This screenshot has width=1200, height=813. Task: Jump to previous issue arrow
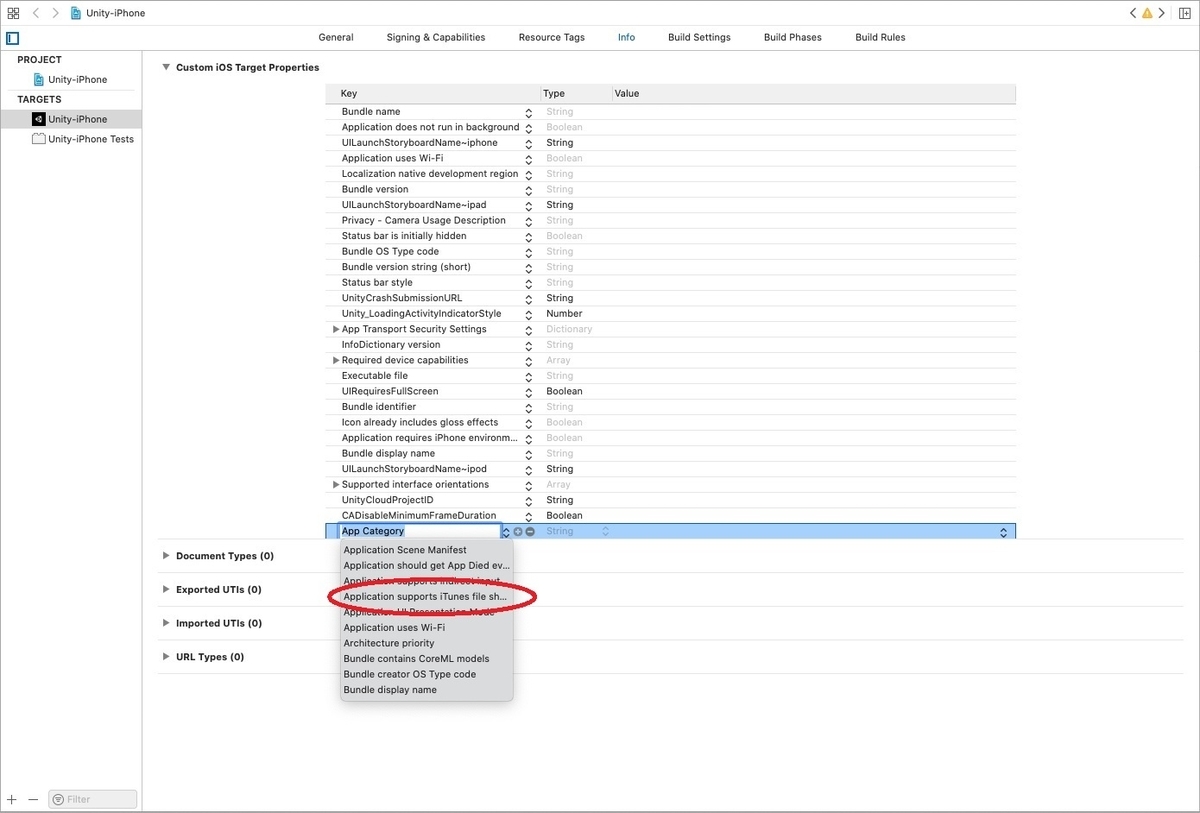pyautogui.click(x=1133, y=13)
